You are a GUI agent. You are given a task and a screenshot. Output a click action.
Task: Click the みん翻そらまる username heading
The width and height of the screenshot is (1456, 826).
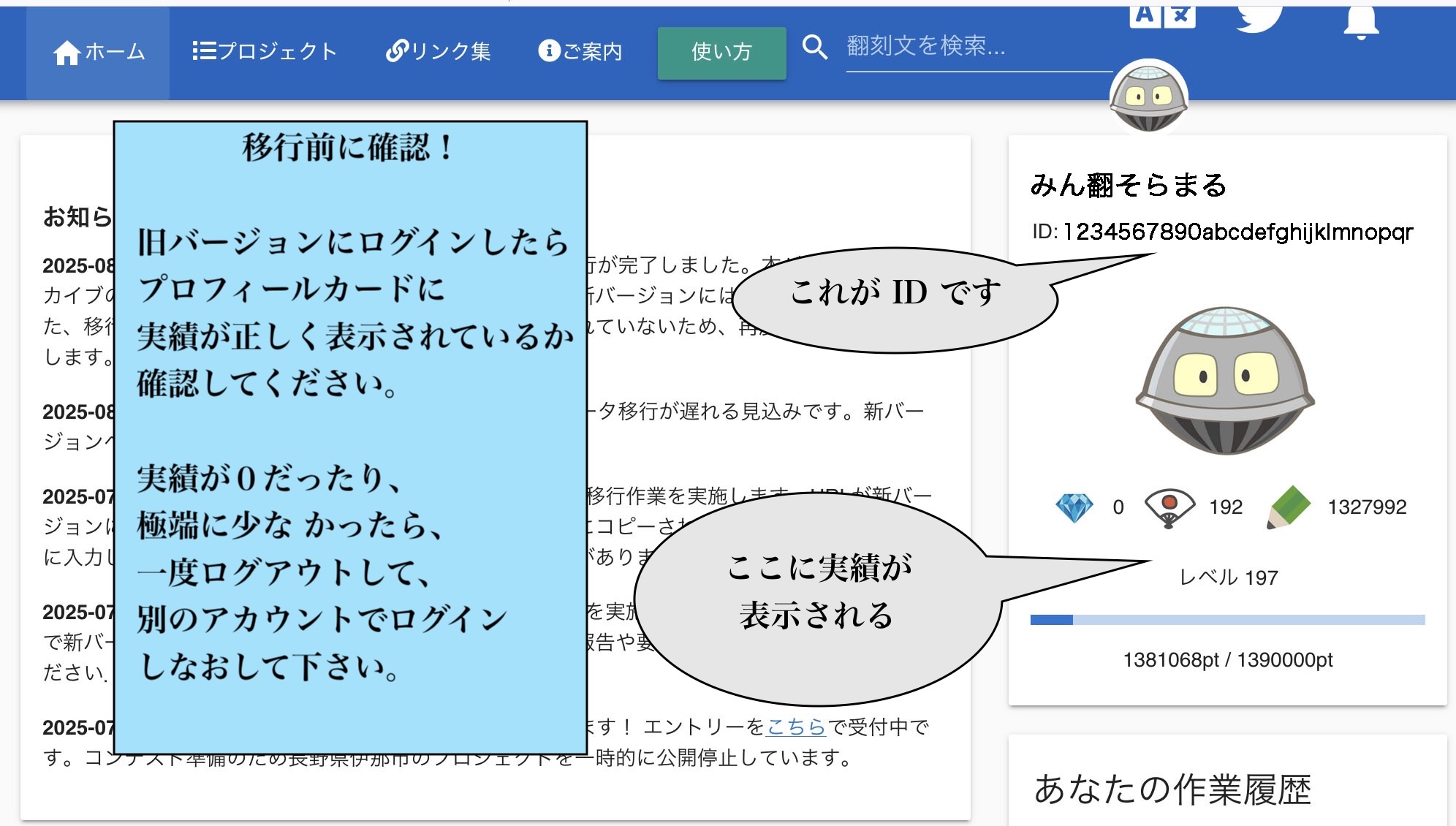point(1128,185)
